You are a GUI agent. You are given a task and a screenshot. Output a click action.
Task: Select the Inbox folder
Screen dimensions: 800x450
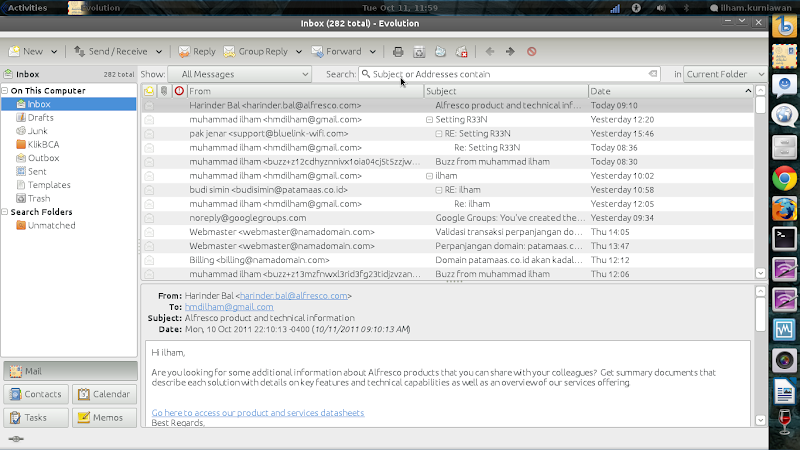coord(69,104)
